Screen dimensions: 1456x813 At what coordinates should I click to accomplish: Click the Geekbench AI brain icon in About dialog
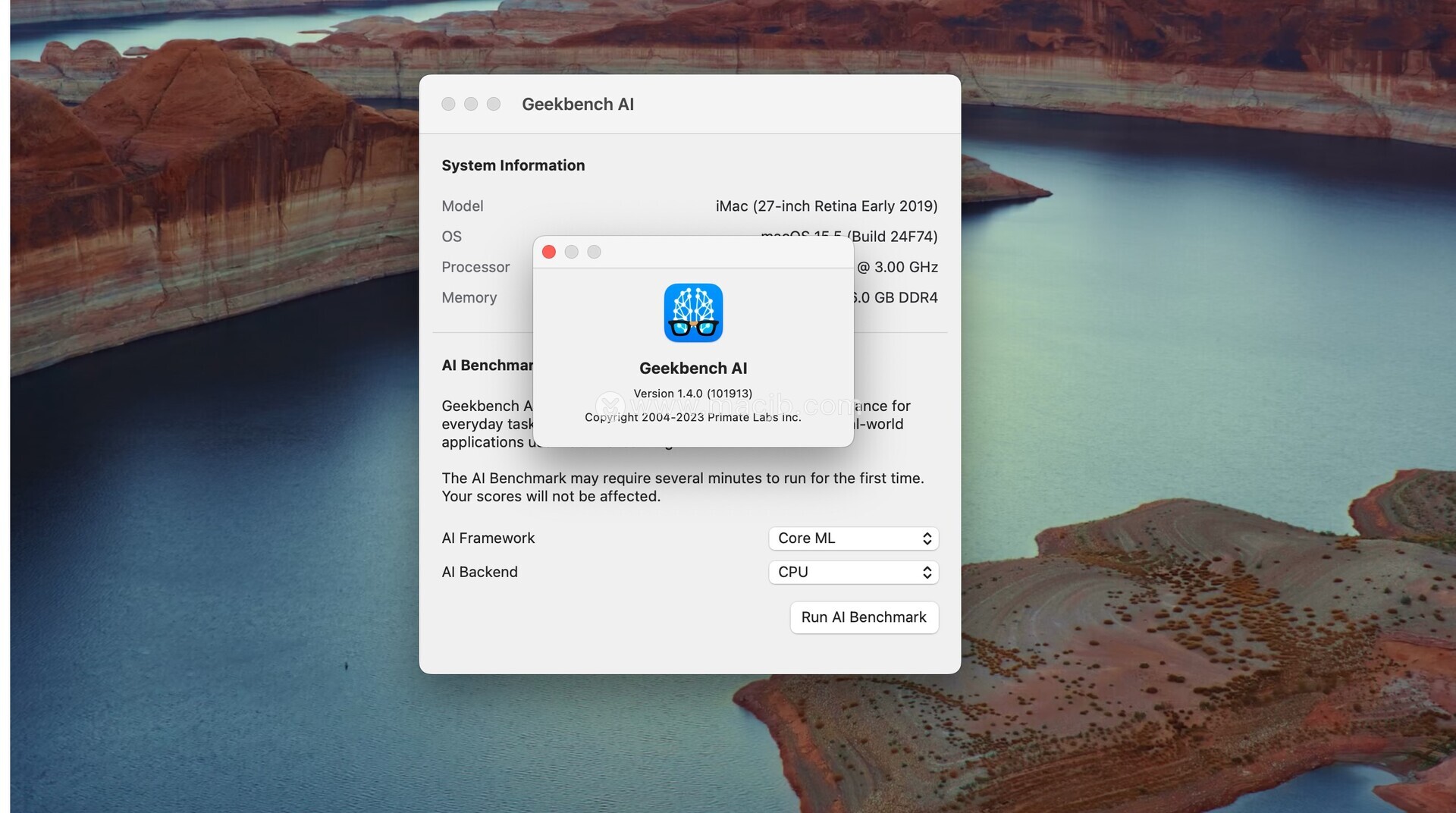point(693,312)
